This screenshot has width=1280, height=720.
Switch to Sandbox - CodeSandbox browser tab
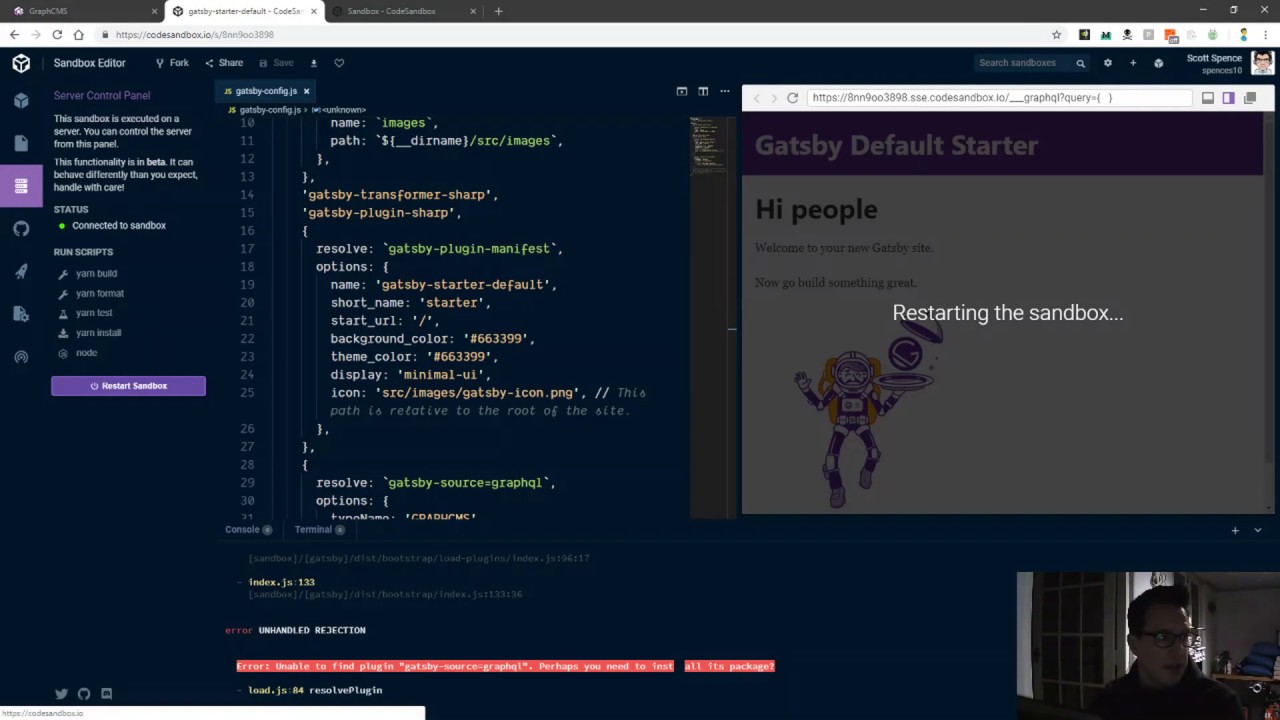(402, 11)
